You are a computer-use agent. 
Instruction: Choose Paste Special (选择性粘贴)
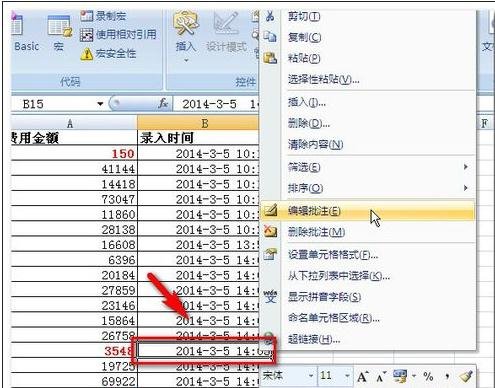pos(368,79)
